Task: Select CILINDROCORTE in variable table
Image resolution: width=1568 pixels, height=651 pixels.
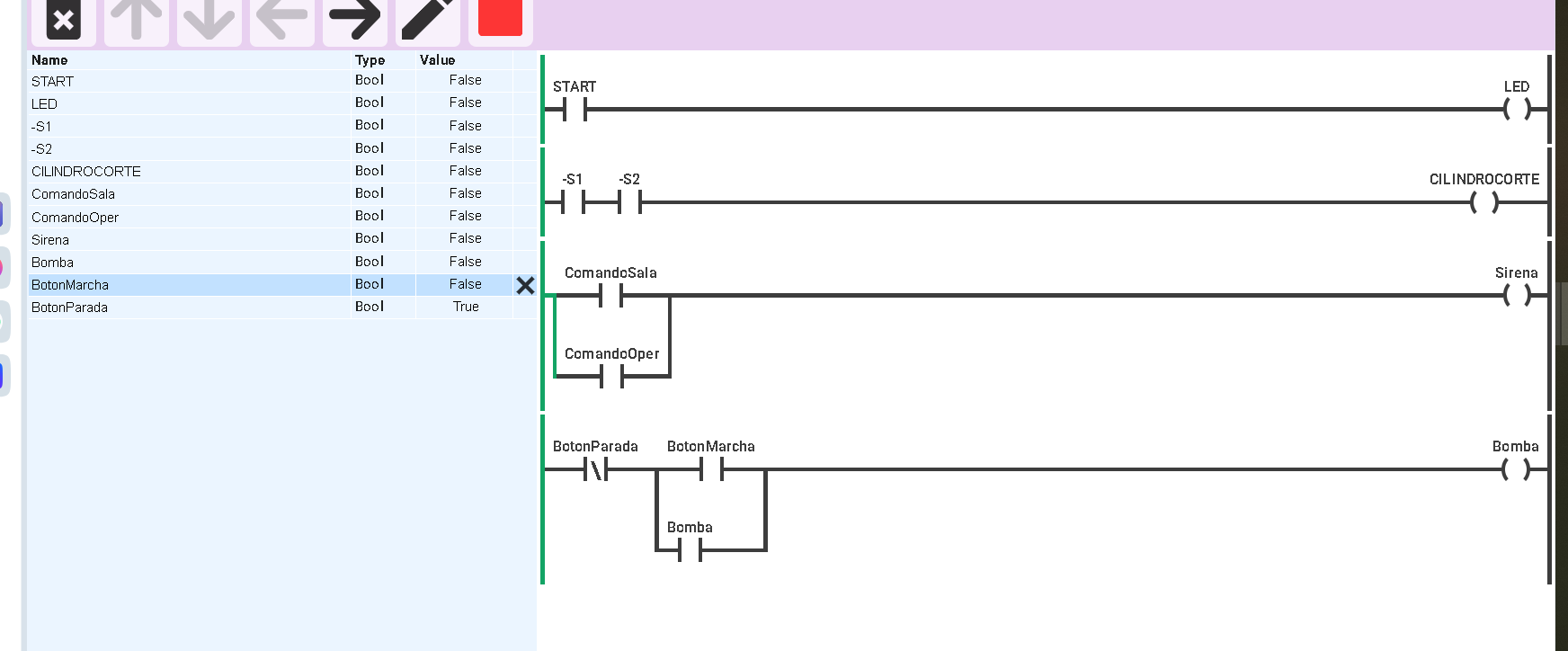Action: (x=86, y=172)
